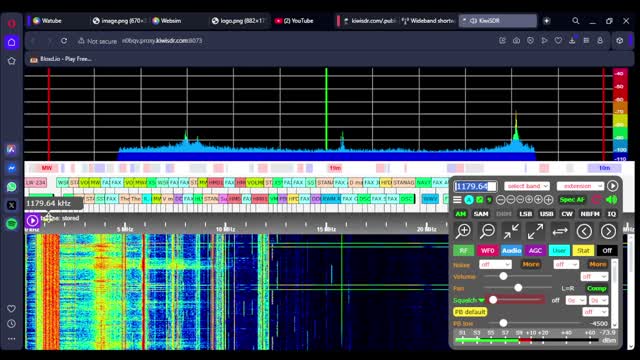Open the bookmarks star in the Opera sidebar
The width and height of the screenshot is (640, 360).
(x=11, y=61)
